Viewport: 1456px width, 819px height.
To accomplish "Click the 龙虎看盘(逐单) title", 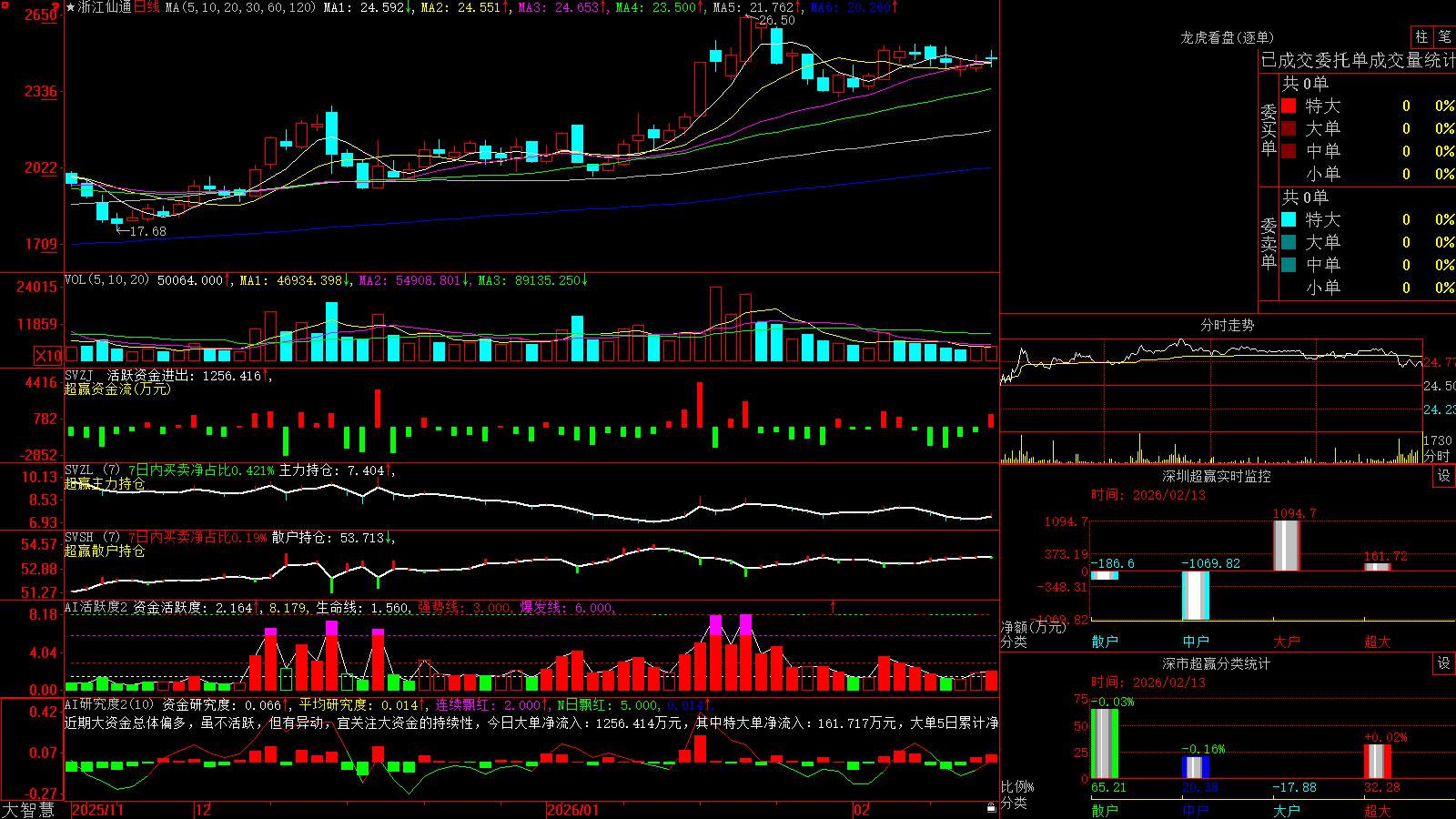I will click(1228, 37).
